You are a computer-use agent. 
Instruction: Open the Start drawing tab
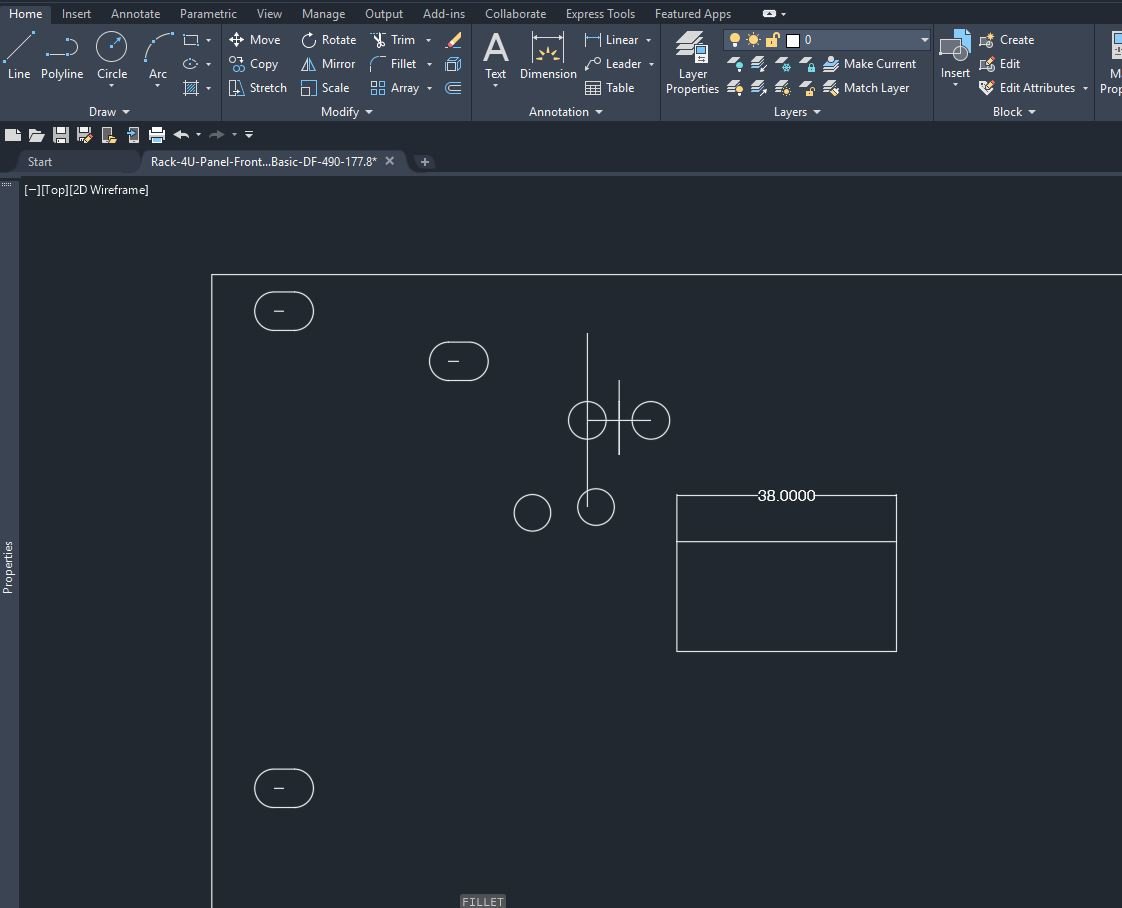pos(40,162)
